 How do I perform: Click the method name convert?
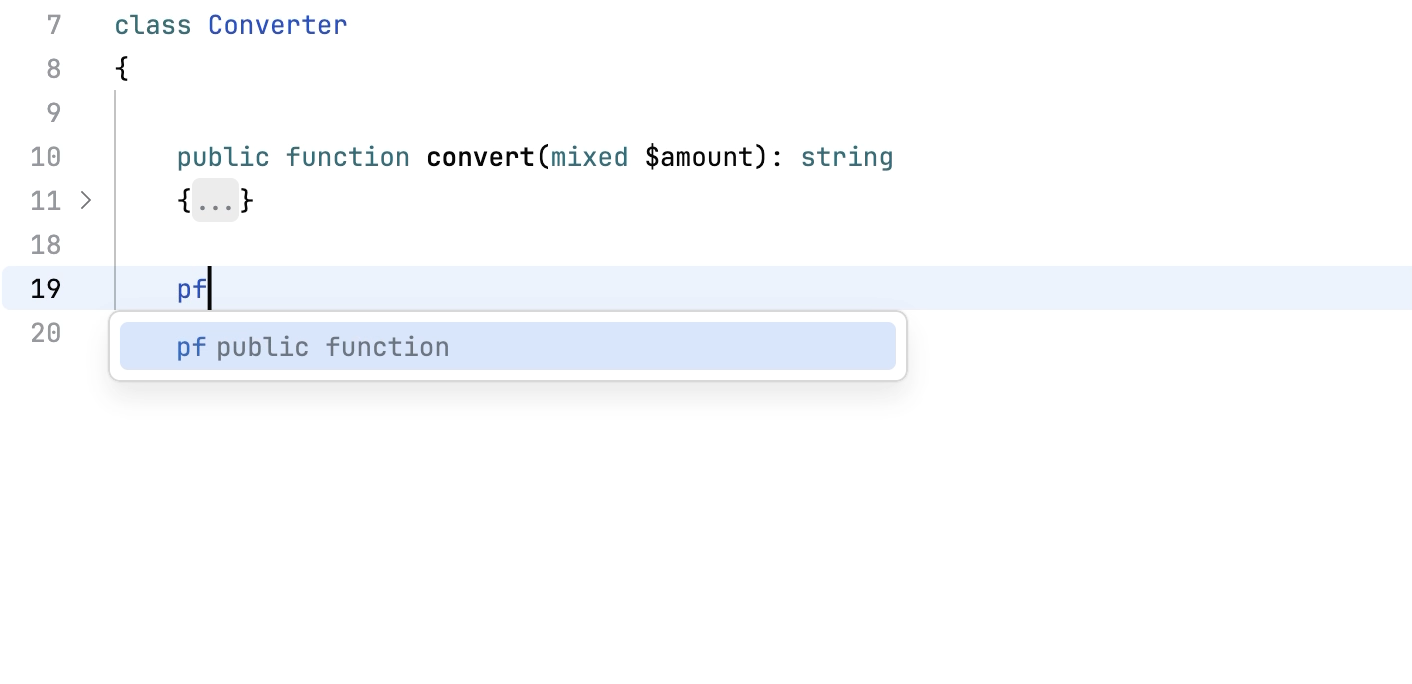480,156
